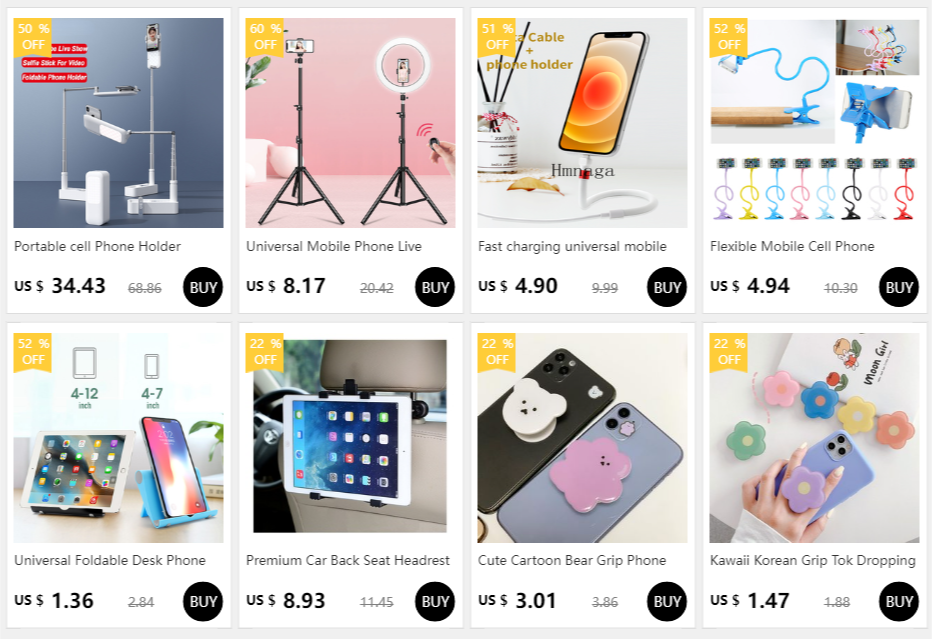
Task: Open the foldable selfie stick holder image
Action: coord(118,123)
